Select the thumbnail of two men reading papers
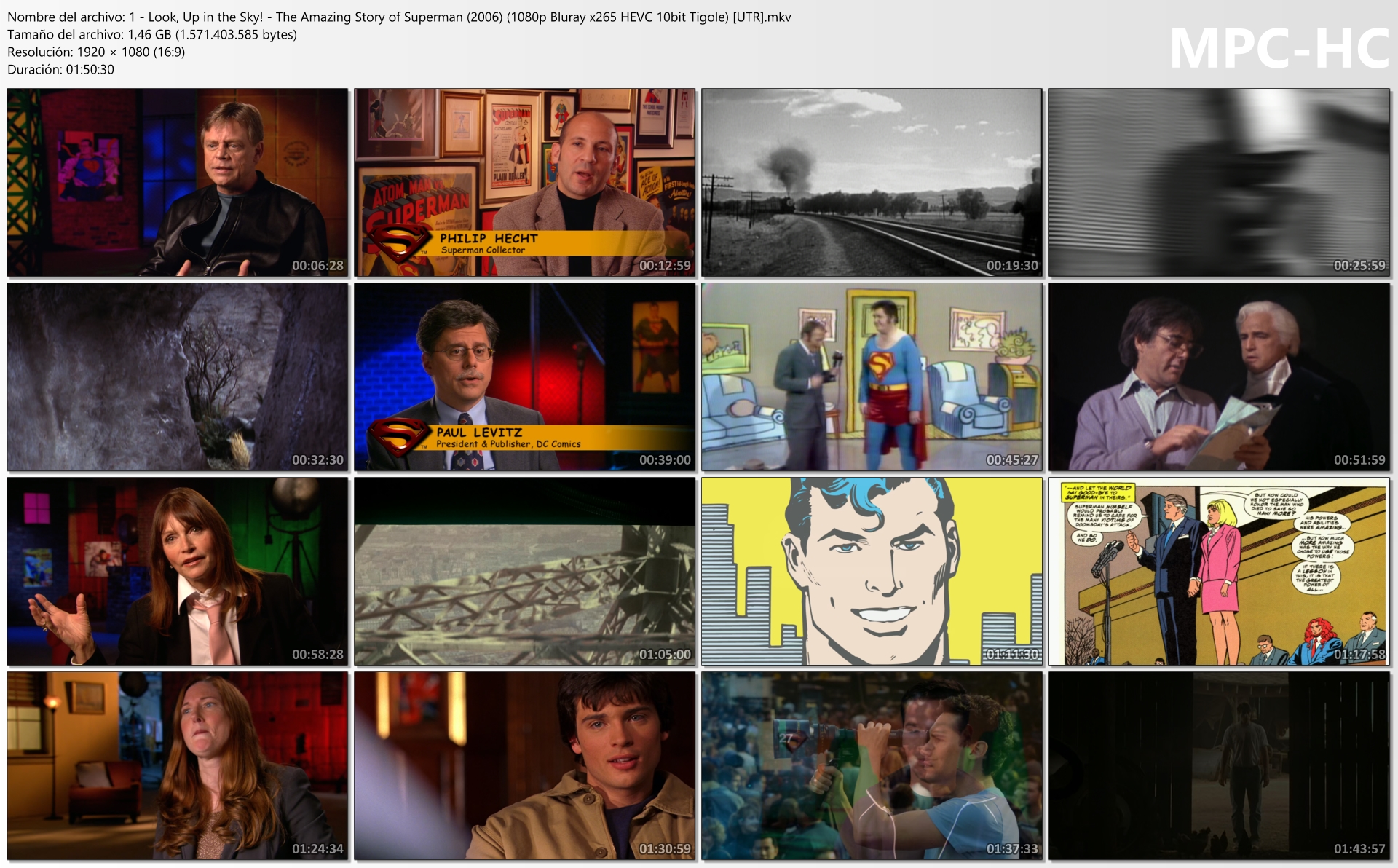The width and height of the screenshot is (1398, 868). [1219, 376]
